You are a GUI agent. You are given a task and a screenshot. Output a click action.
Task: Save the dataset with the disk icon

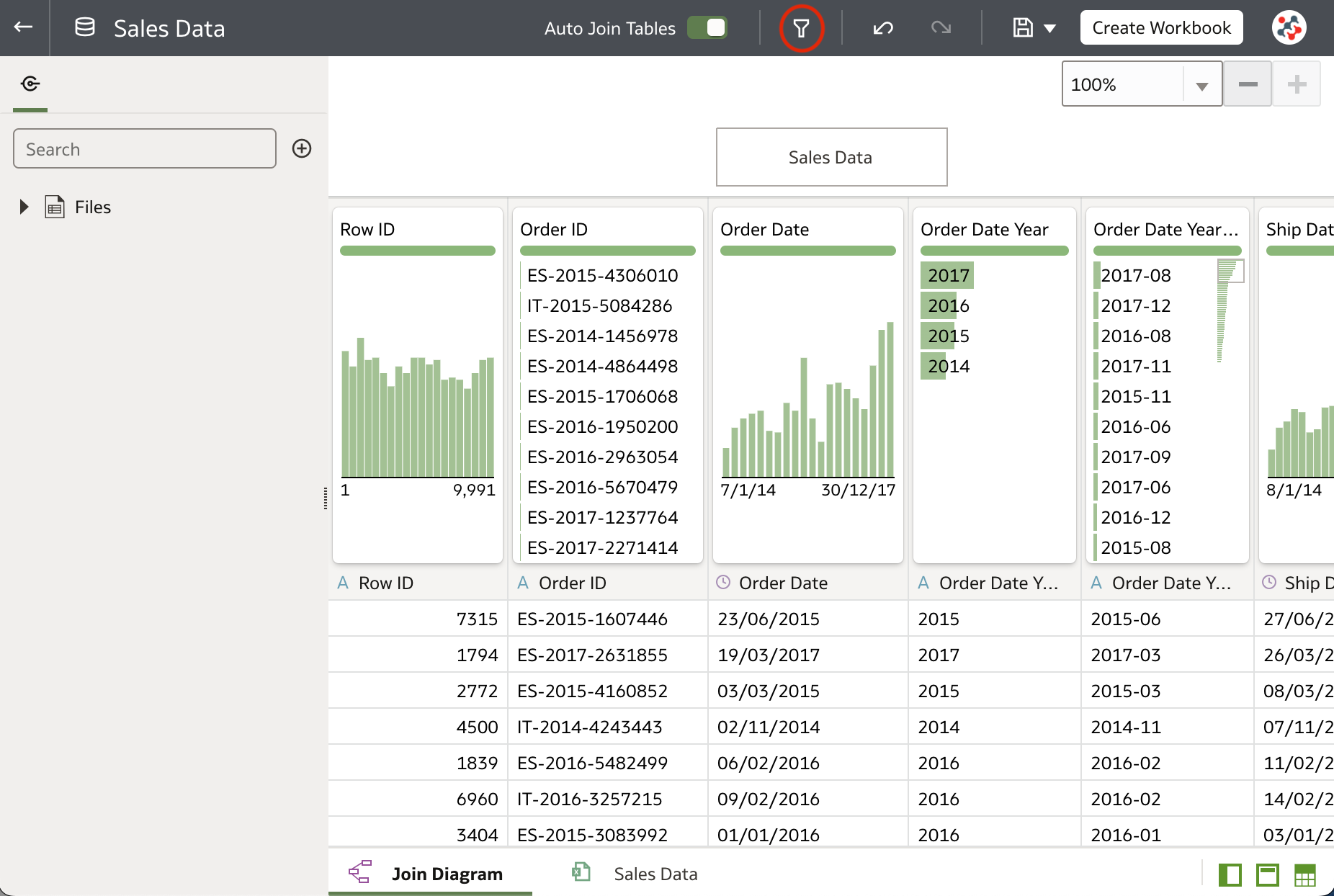tap(1023, 28)
